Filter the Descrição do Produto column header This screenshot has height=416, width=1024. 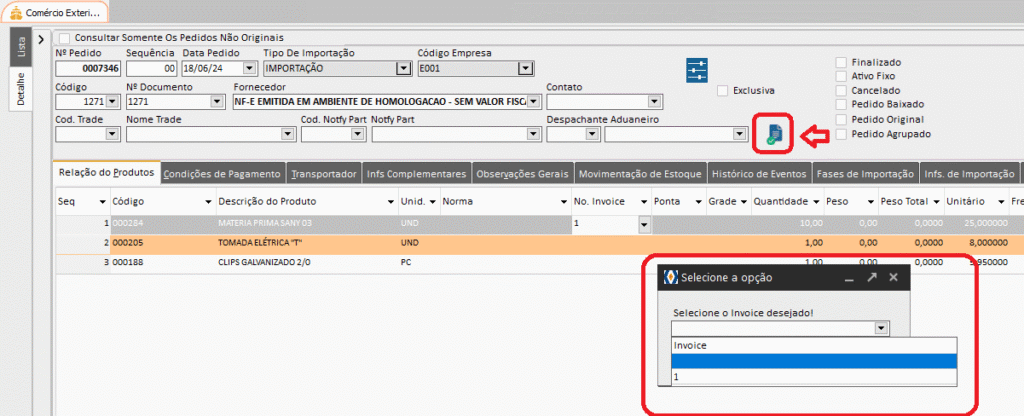(x=391, y=202)
